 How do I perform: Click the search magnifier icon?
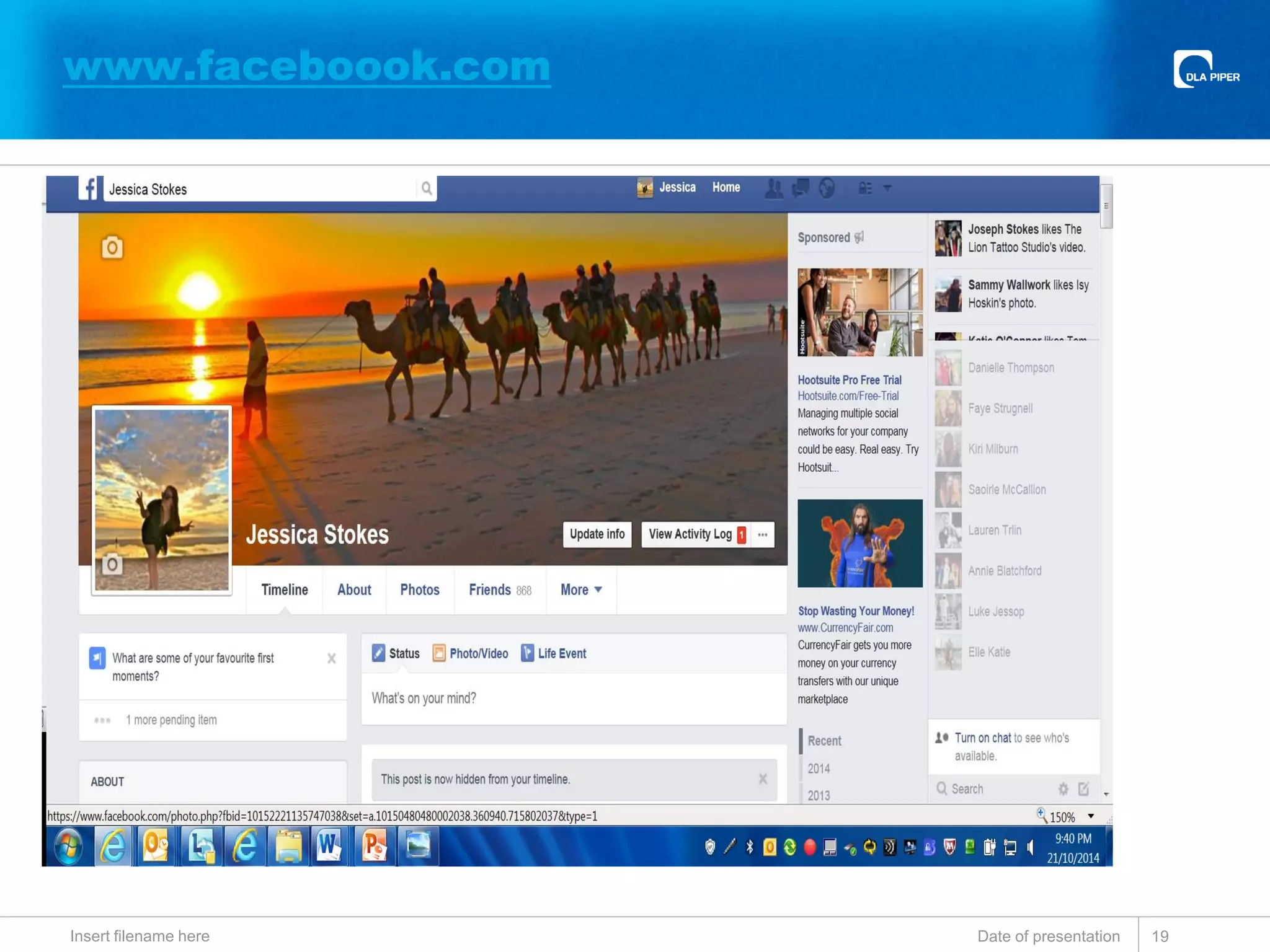click(x=427, y=188)
